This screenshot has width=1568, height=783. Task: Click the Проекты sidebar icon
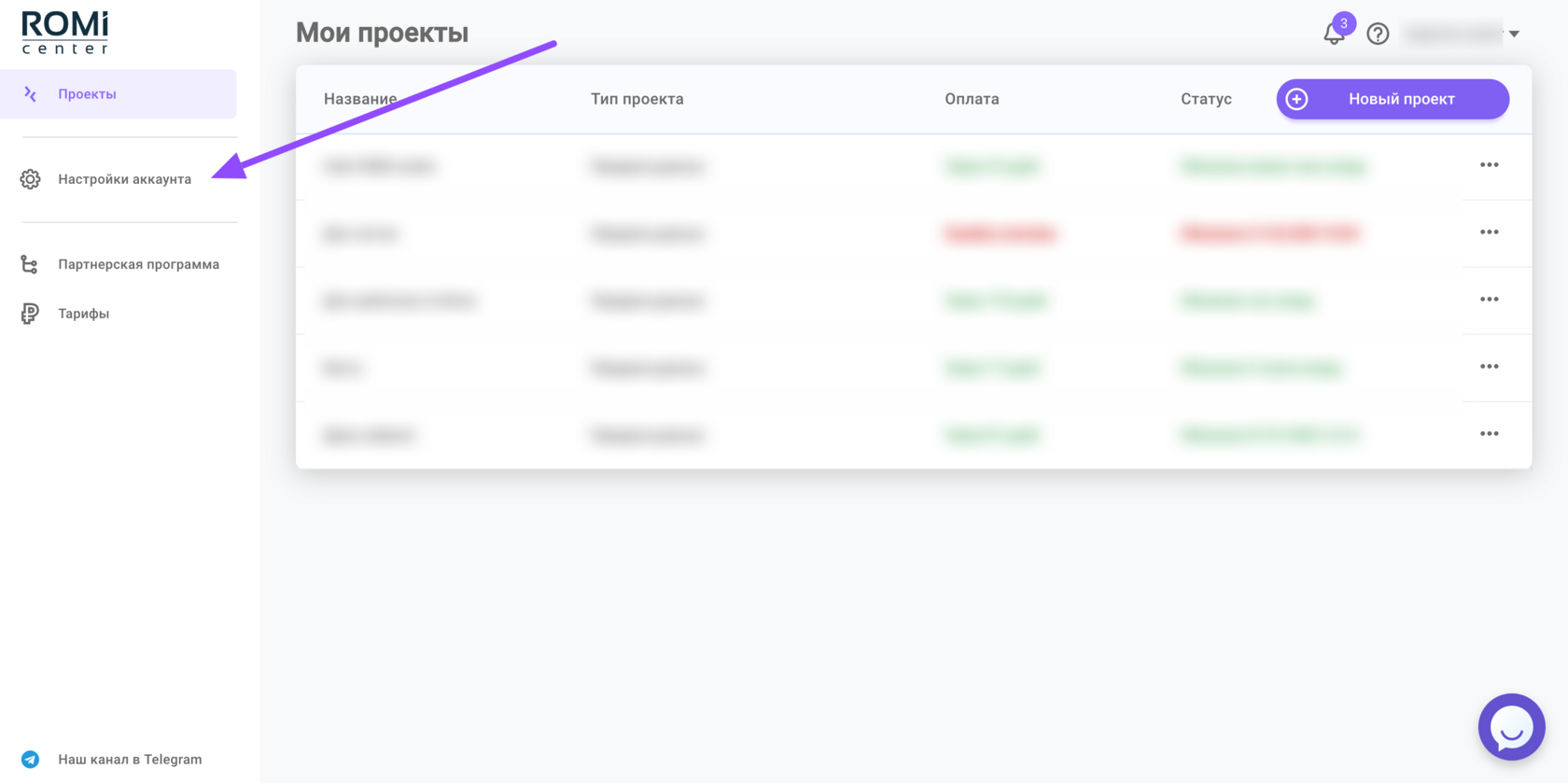pos(30,94)
